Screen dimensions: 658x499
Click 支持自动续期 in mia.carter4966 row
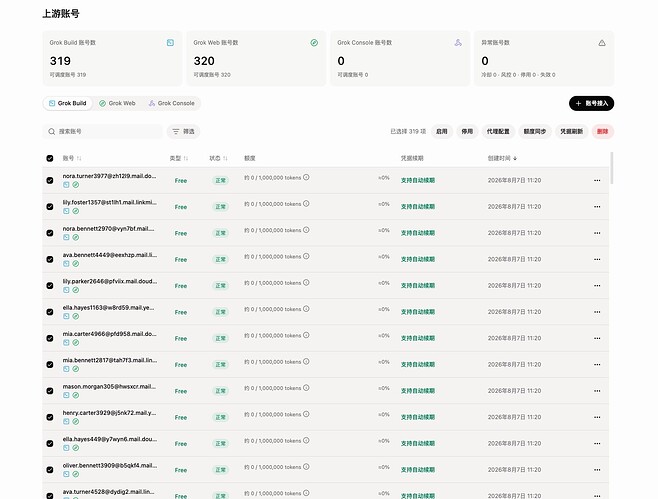(418, 338)
